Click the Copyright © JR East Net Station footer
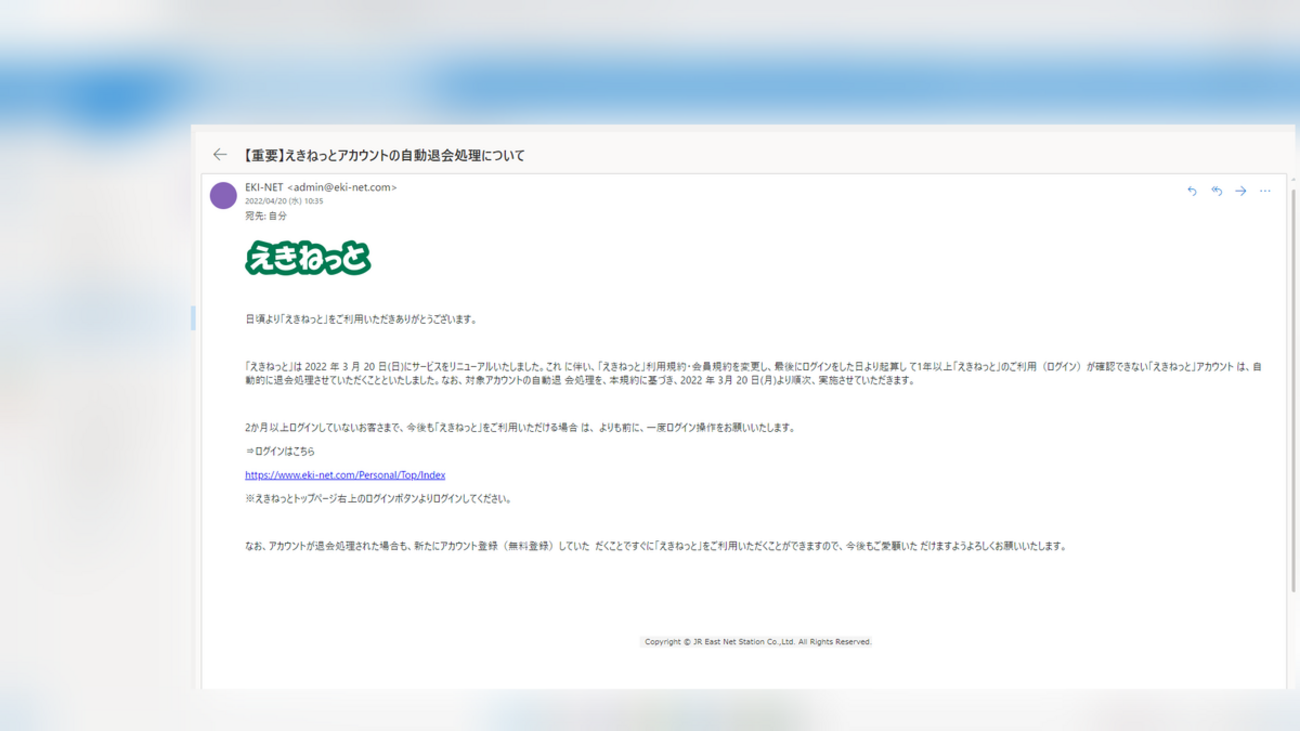Screen dimensions: 1300x731 point(757,642)
